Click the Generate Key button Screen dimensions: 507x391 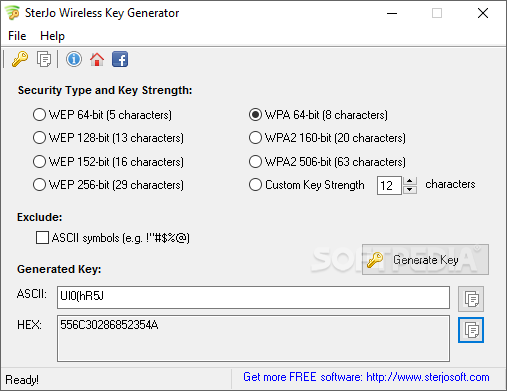coord(425,259)
